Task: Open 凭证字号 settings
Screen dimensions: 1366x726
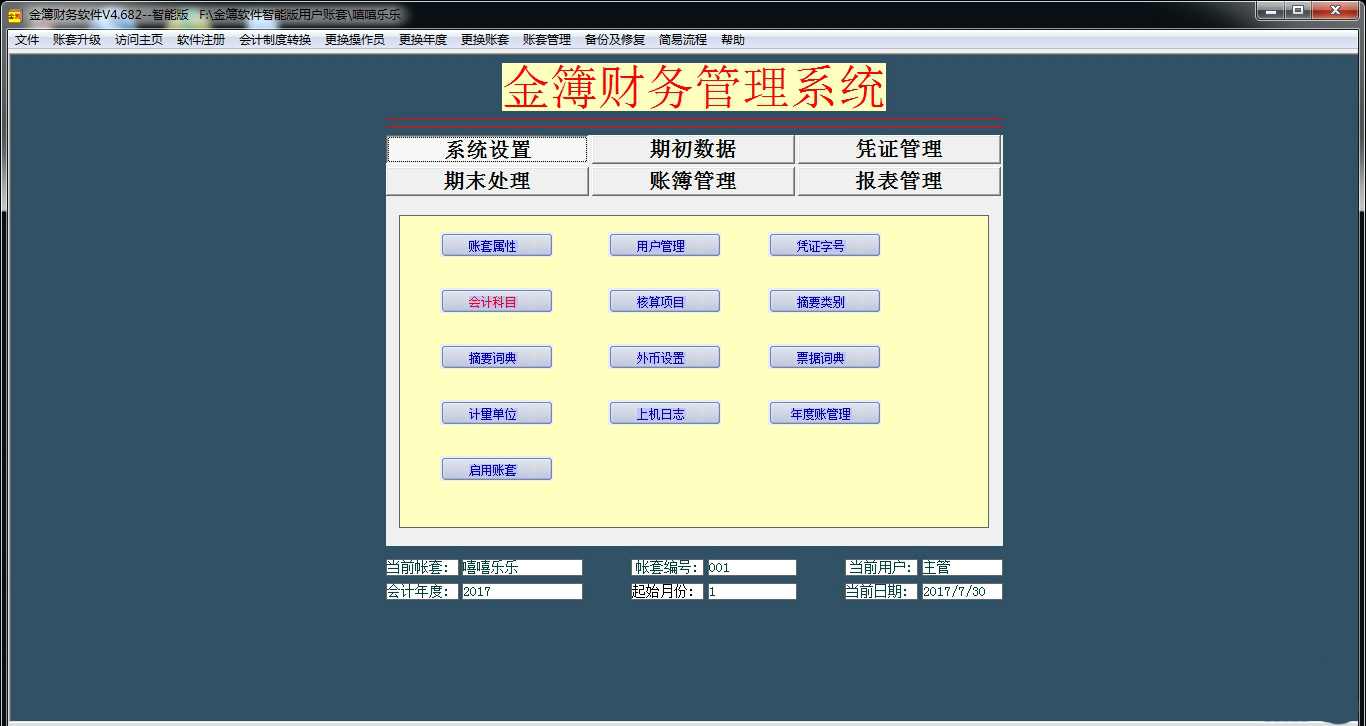Action: point(825,245)
